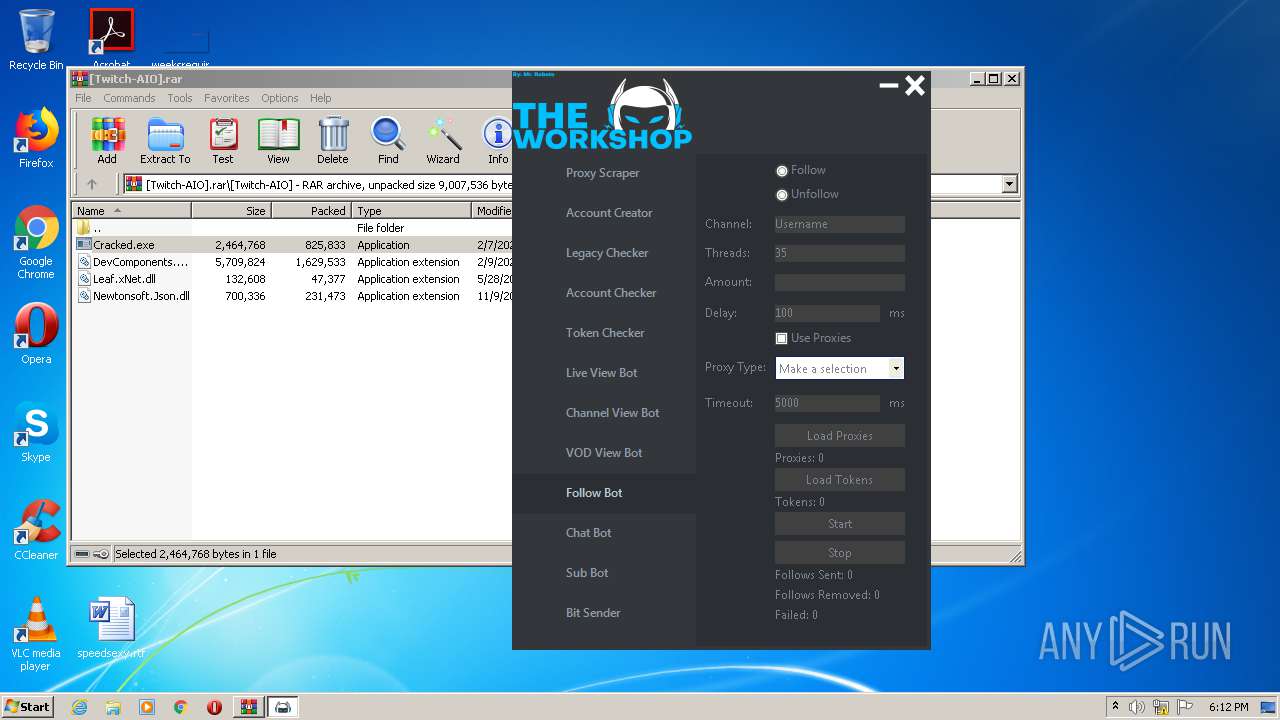This screenshot has width=1280, height=720.
Task: Open the Options menu
Action: click(280, 98)
